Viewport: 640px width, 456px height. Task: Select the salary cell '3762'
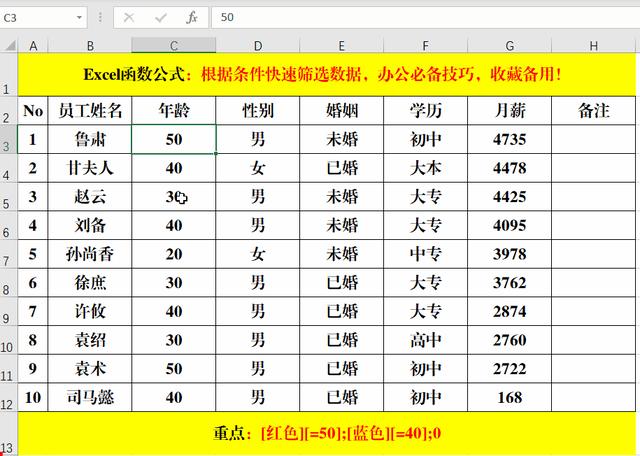(x=509, y=283)
